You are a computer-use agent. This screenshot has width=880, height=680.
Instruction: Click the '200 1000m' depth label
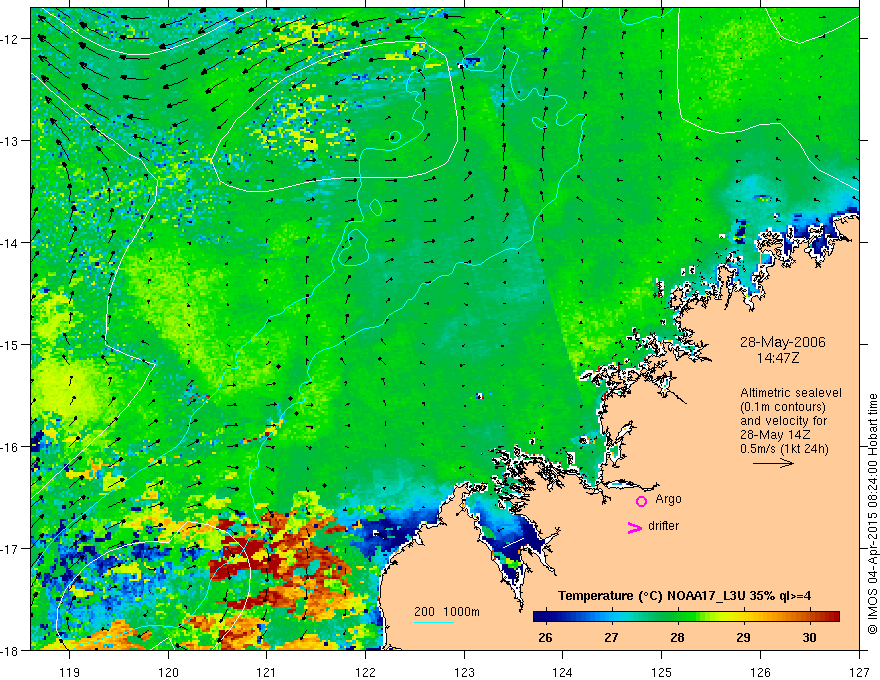click(447, 612)
